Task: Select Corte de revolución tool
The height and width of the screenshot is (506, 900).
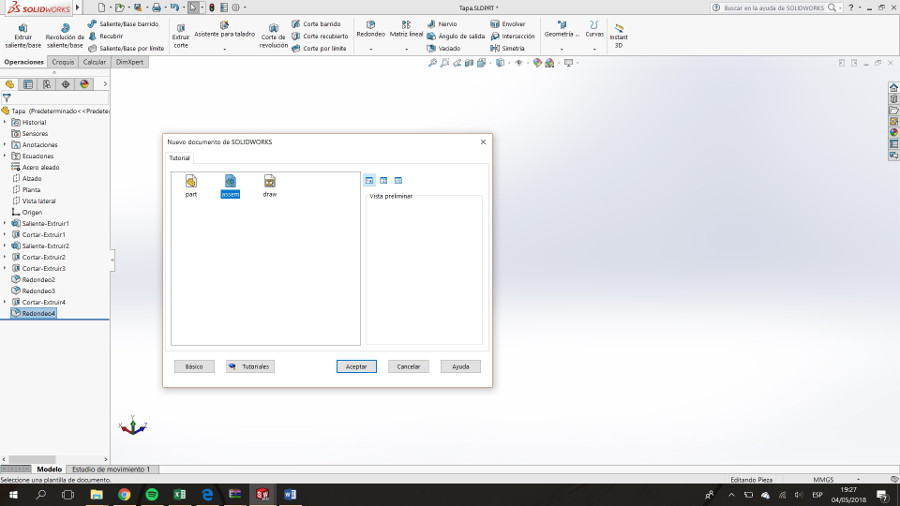Action: tap(273, 36)
